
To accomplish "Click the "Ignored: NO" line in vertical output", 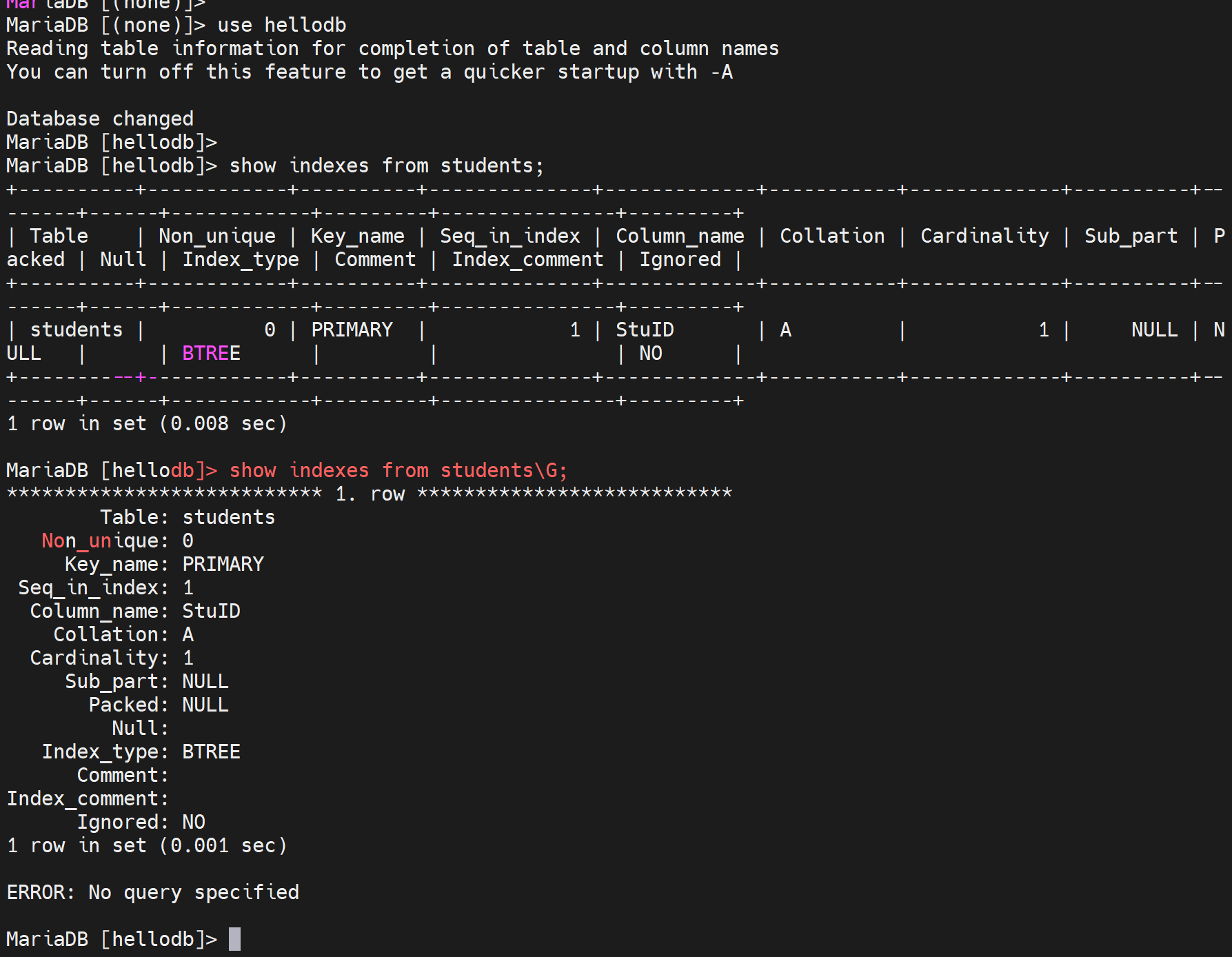I will 141,822.
